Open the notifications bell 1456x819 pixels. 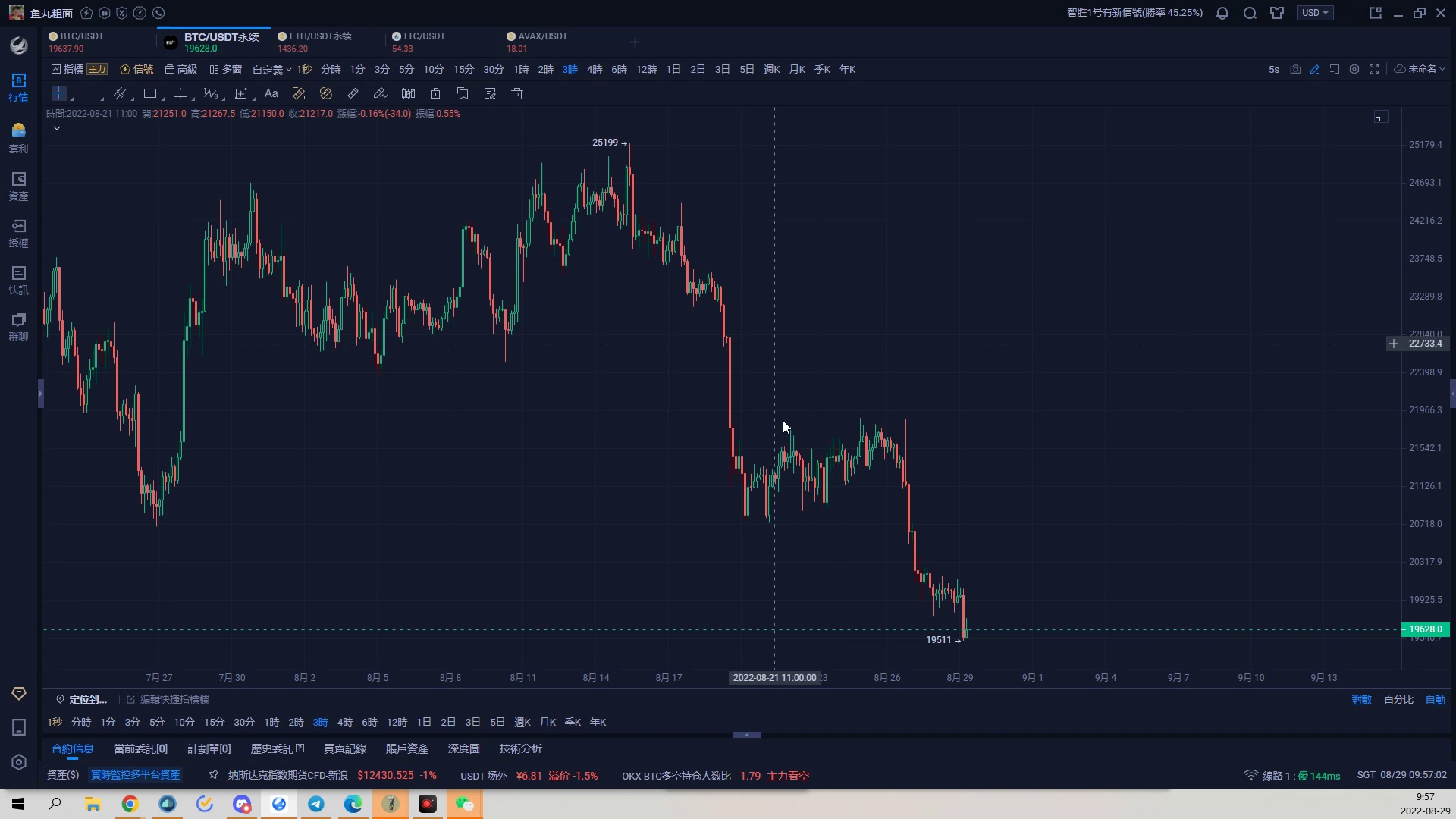pos(1222,13)
